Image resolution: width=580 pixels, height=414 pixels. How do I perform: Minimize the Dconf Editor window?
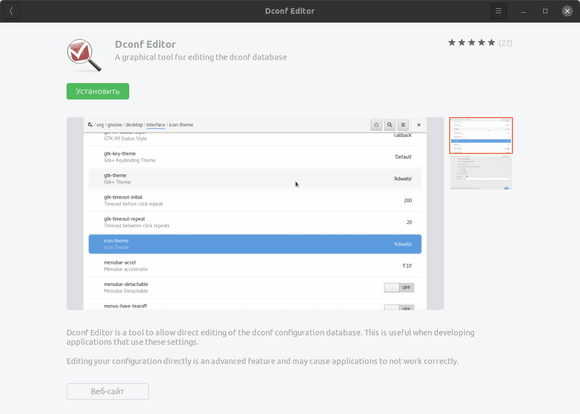point(523,11)
